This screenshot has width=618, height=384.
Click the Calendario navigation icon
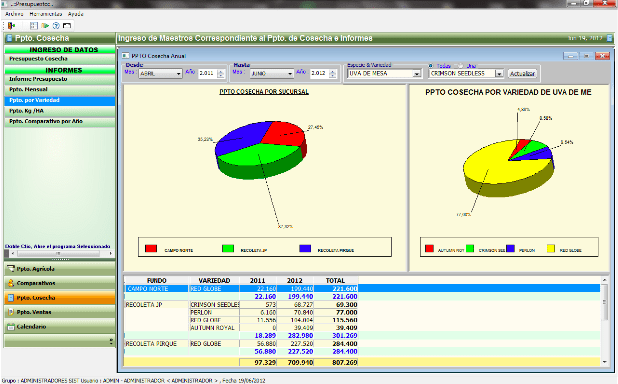pos(11,326)
